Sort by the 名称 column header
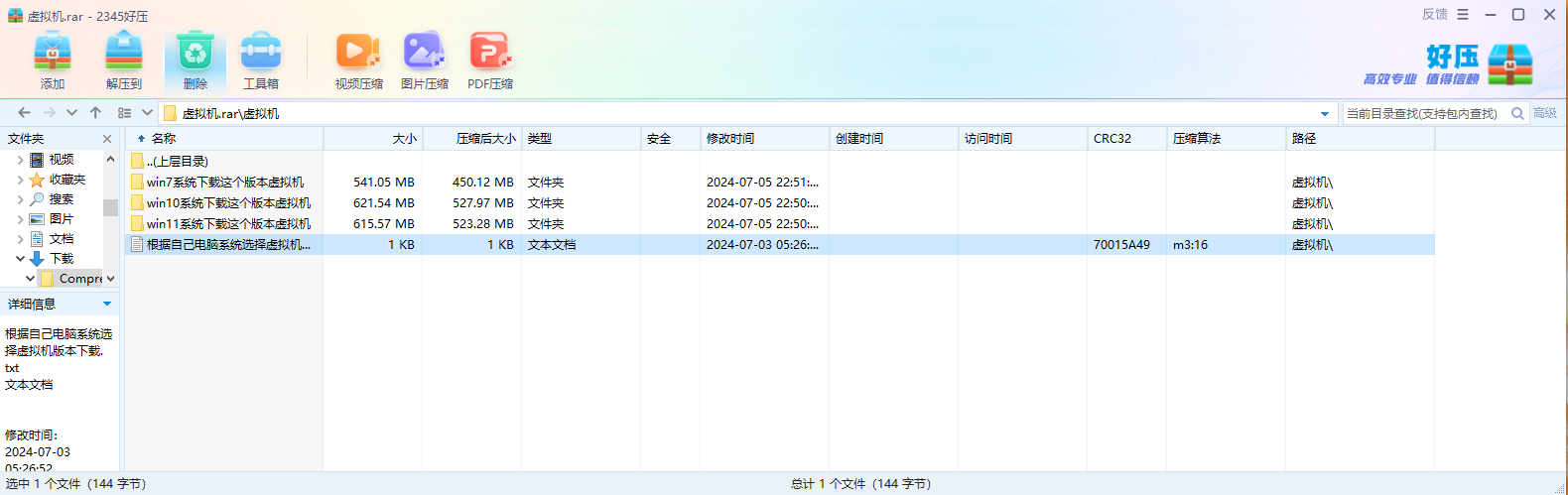Viewport: 1568px width, 495px height. pos(224,139)
